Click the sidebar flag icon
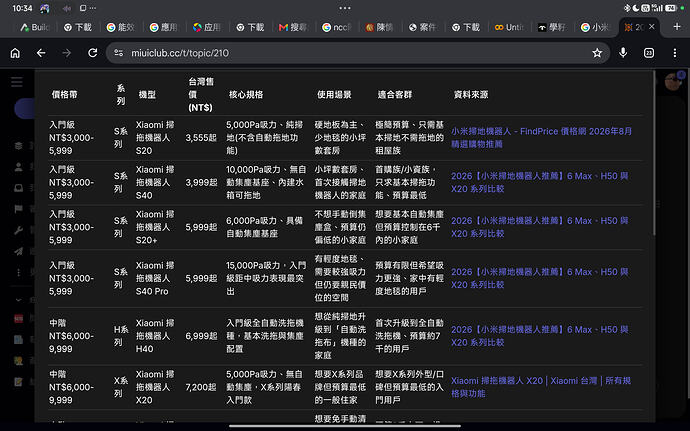The width and height of the screenshot is (690, 431). tap(18, 209)
